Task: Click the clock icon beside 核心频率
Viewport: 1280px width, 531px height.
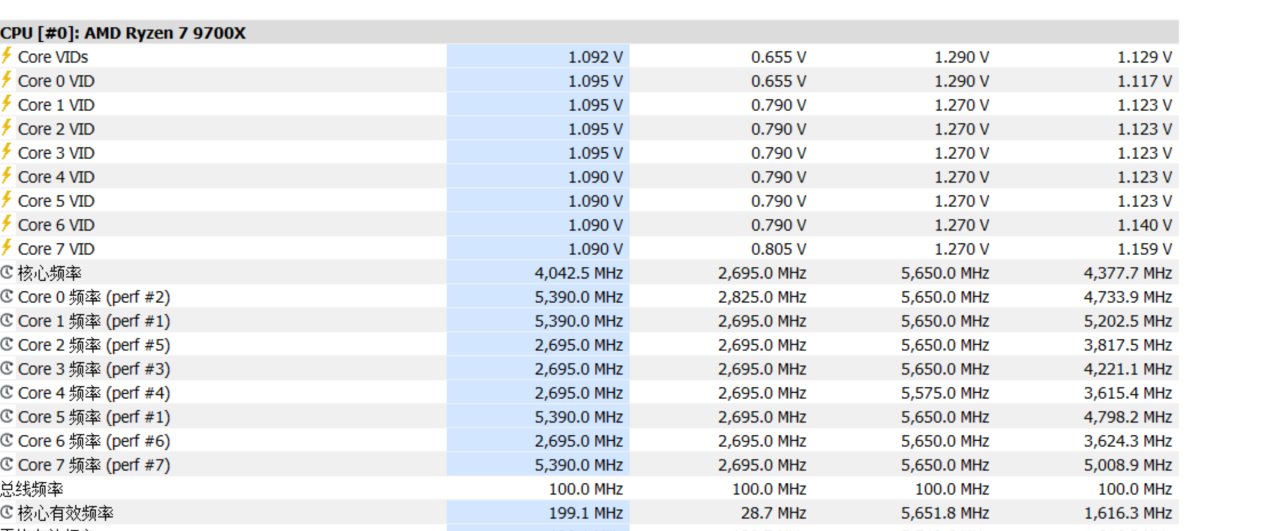Action: 7,273
